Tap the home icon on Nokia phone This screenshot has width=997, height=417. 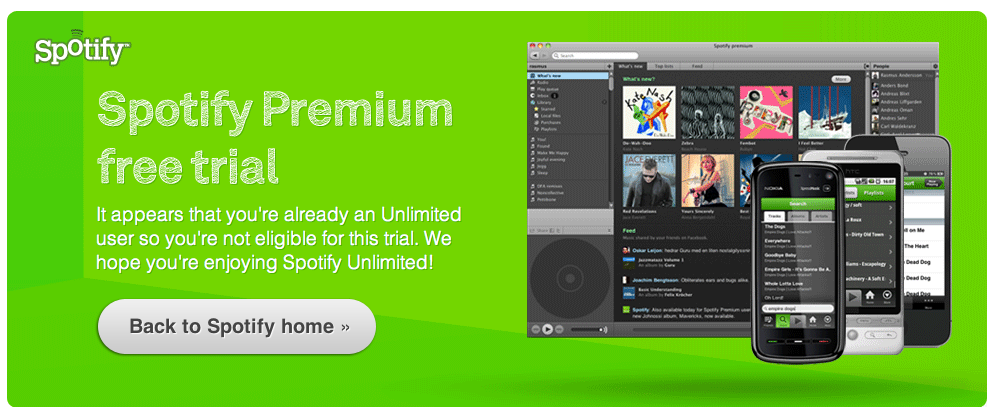coord(813,321)
